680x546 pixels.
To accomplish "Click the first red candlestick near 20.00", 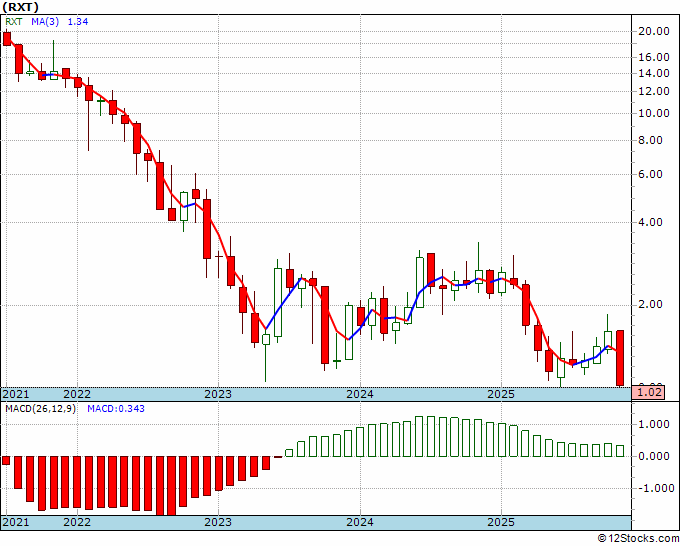I will 7,39.
